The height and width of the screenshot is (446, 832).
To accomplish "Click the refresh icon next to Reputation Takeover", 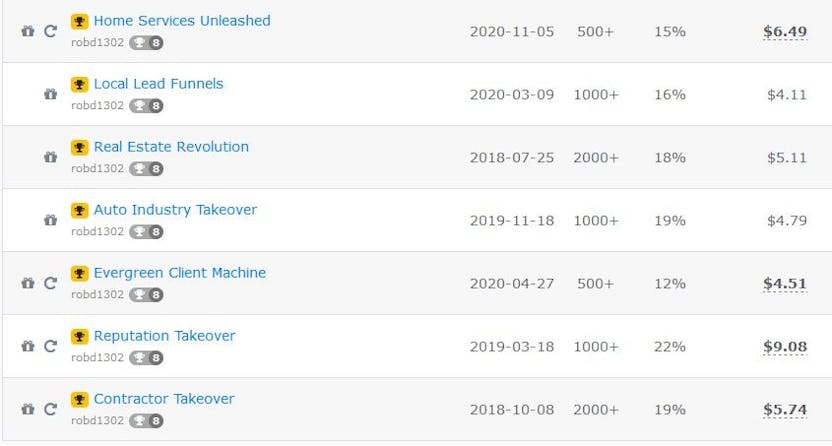I will point(50,347).
